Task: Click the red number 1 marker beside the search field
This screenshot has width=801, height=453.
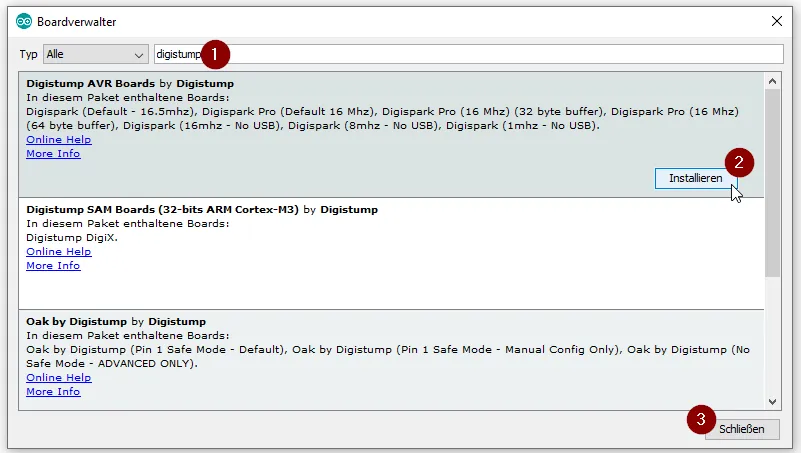Action: click(216, 52)
